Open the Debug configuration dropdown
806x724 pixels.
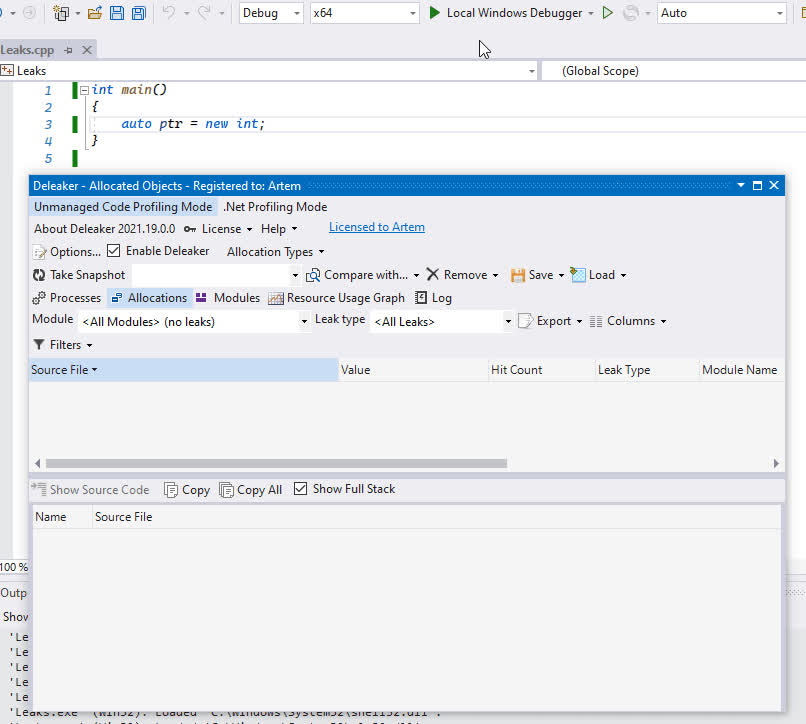point(297,13)
